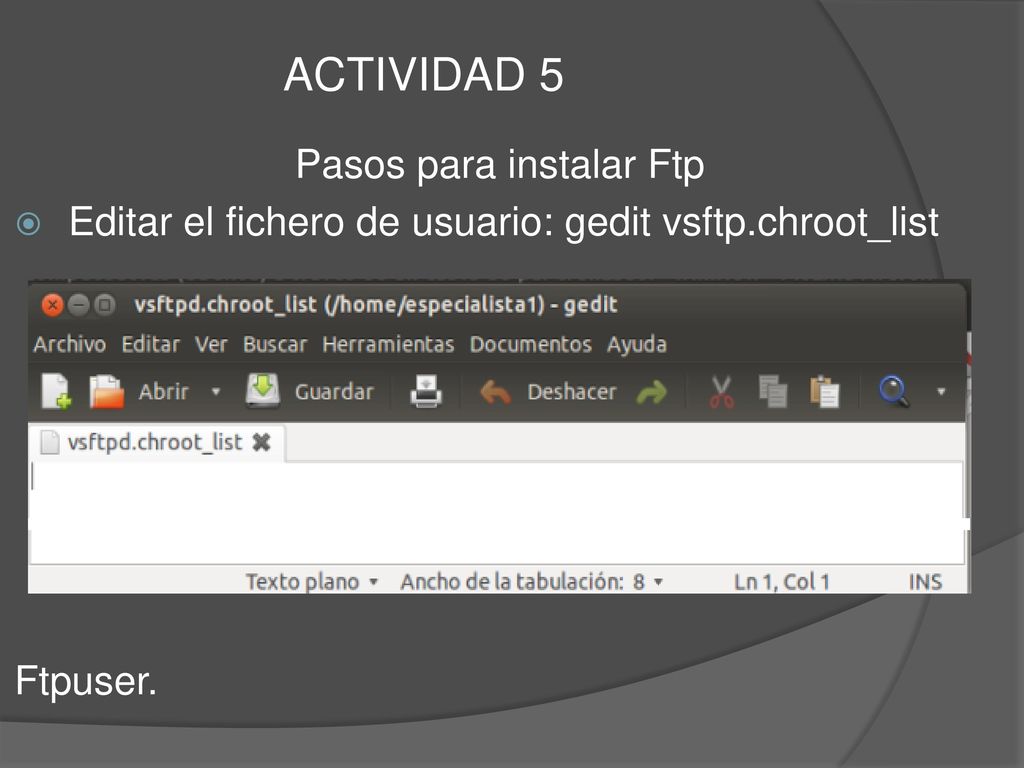Click the document icon on the tab
Viewport: 1024px width, 768px height.
tap(50, 442)
